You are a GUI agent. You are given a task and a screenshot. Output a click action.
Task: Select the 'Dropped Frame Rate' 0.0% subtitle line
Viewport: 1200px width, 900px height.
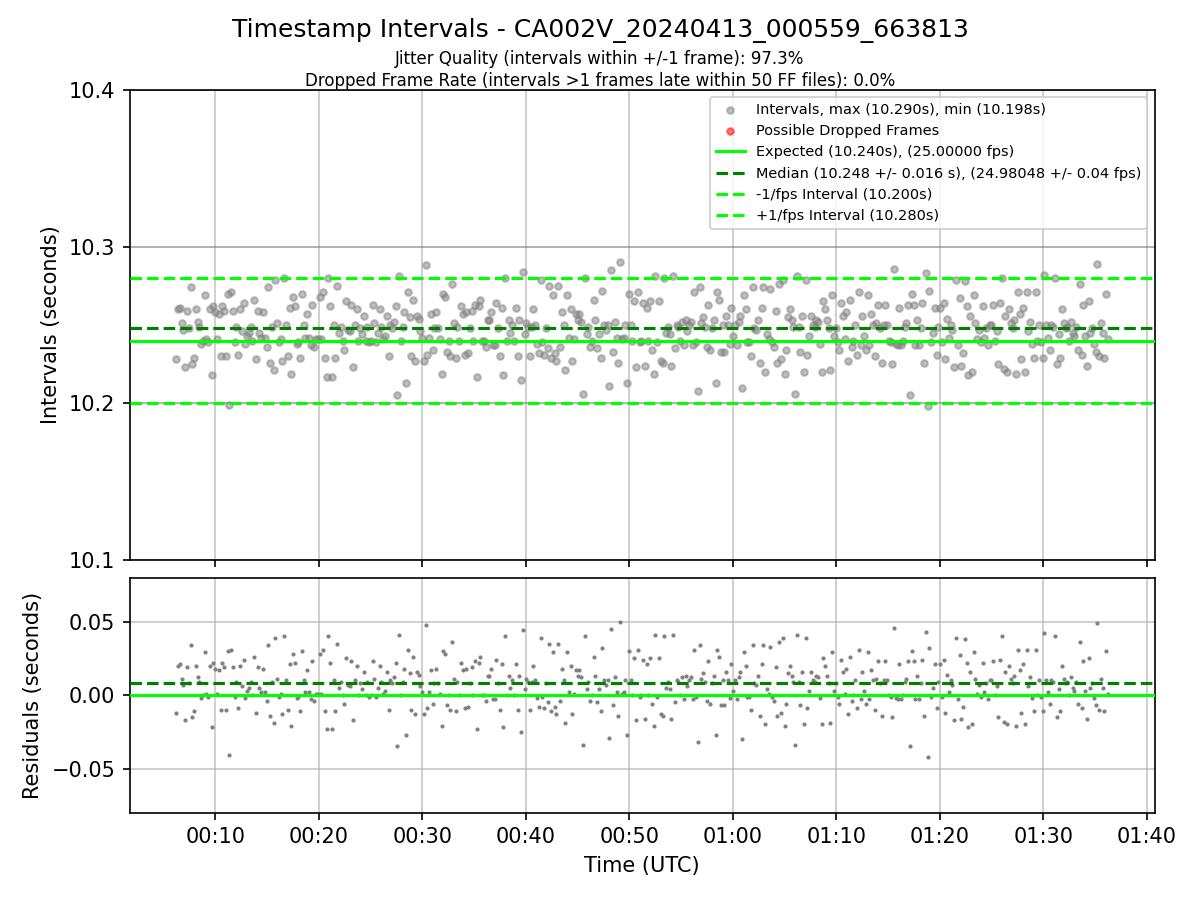tap(600, 80)
